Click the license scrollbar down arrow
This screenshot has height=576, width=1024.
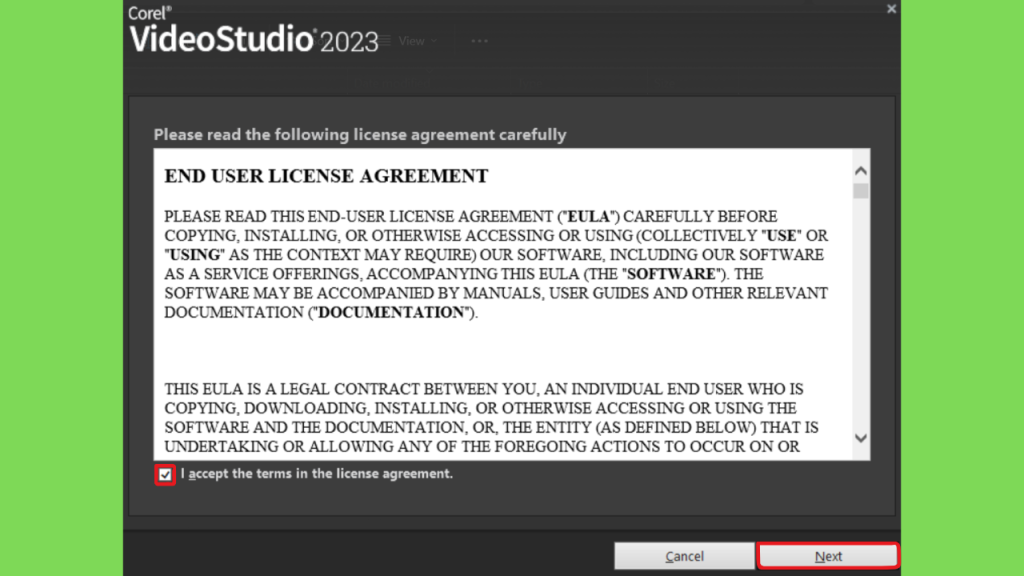coord(861,438)
